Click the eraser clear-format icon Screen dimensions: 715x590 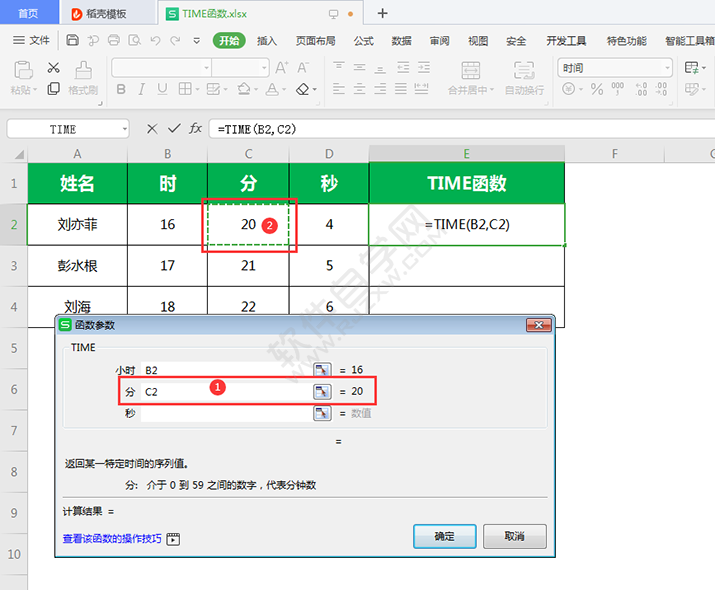pos(304,89)
